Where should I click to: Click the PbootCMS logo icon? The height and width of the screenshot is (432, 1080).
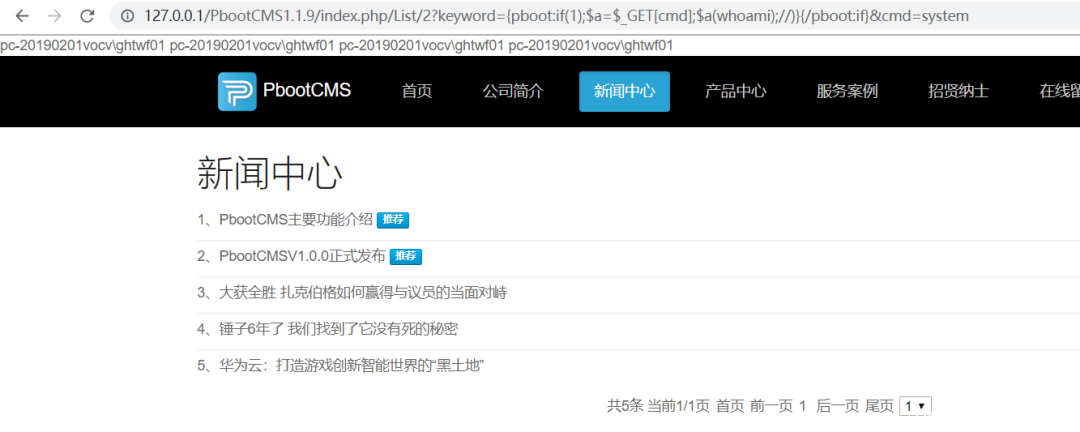tap(237, 92)
